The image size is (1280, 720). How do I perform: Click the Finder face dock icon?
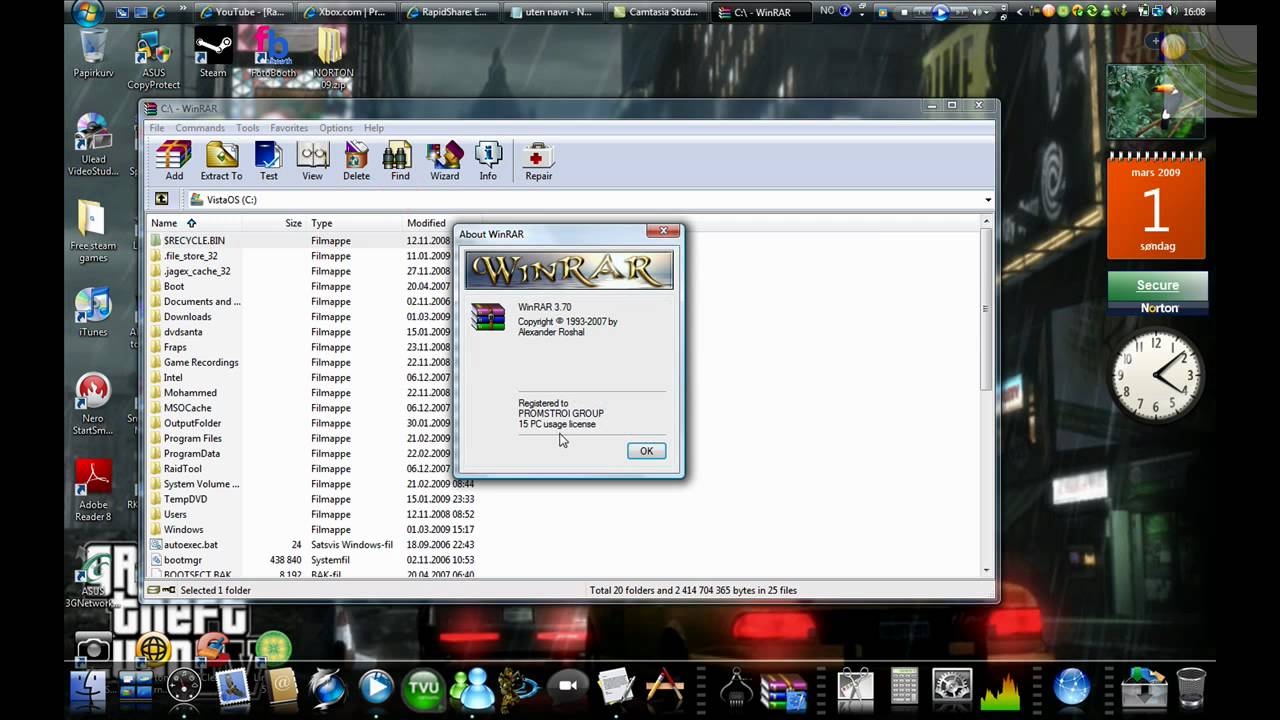[88, 688]
